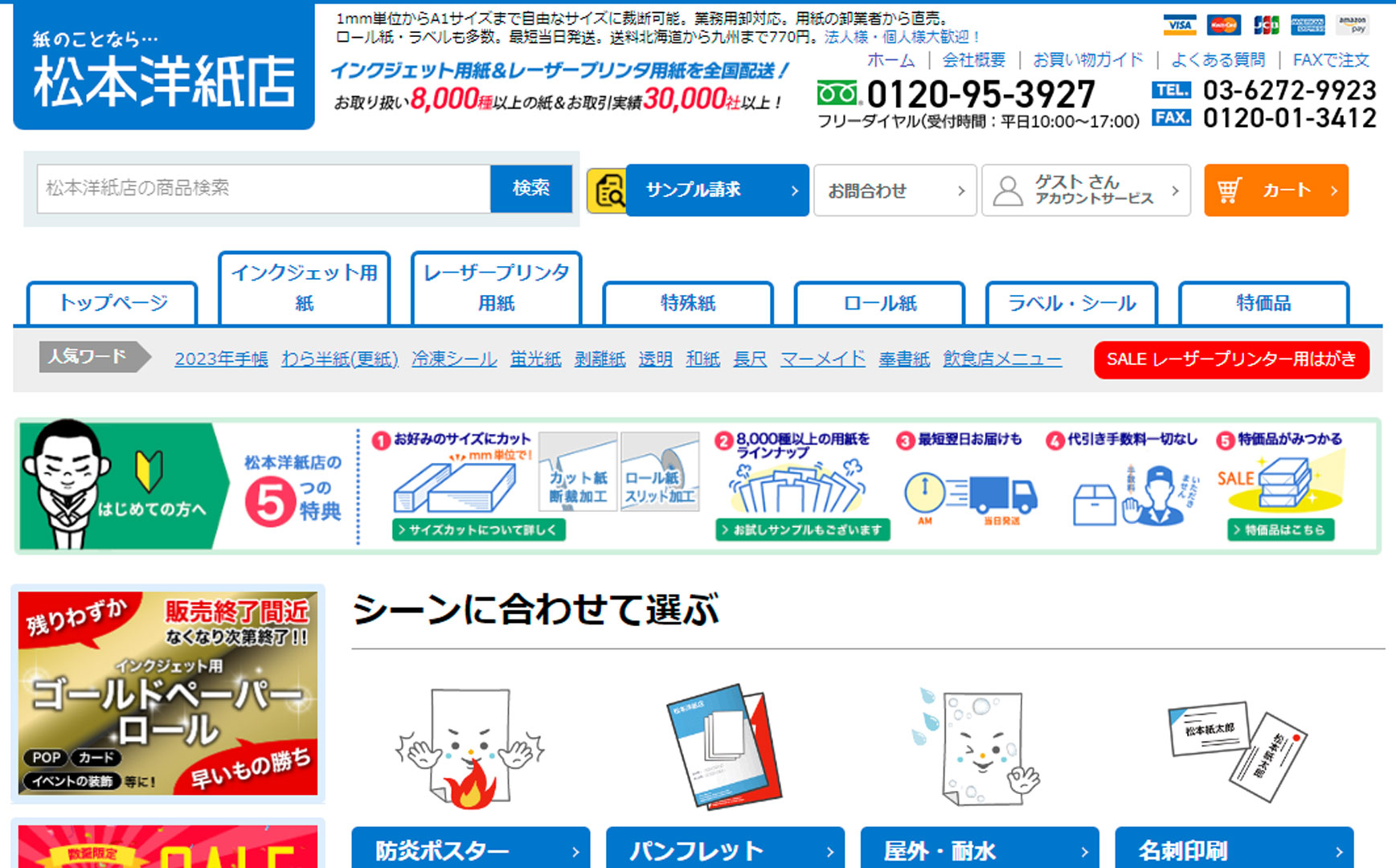This screenshot has height=868, width=1396.
Task: Click the American Express icon
Action: [x=1308, y=25]
